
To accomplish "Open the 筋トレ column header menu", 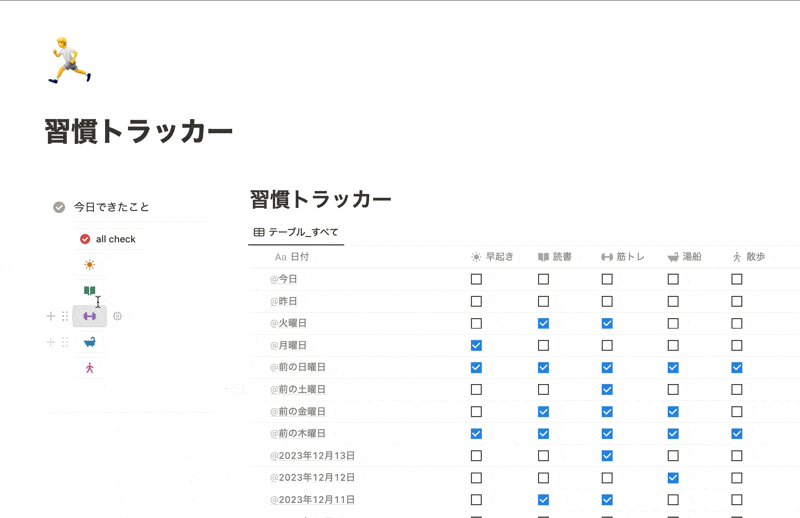I will pos(623,257).
